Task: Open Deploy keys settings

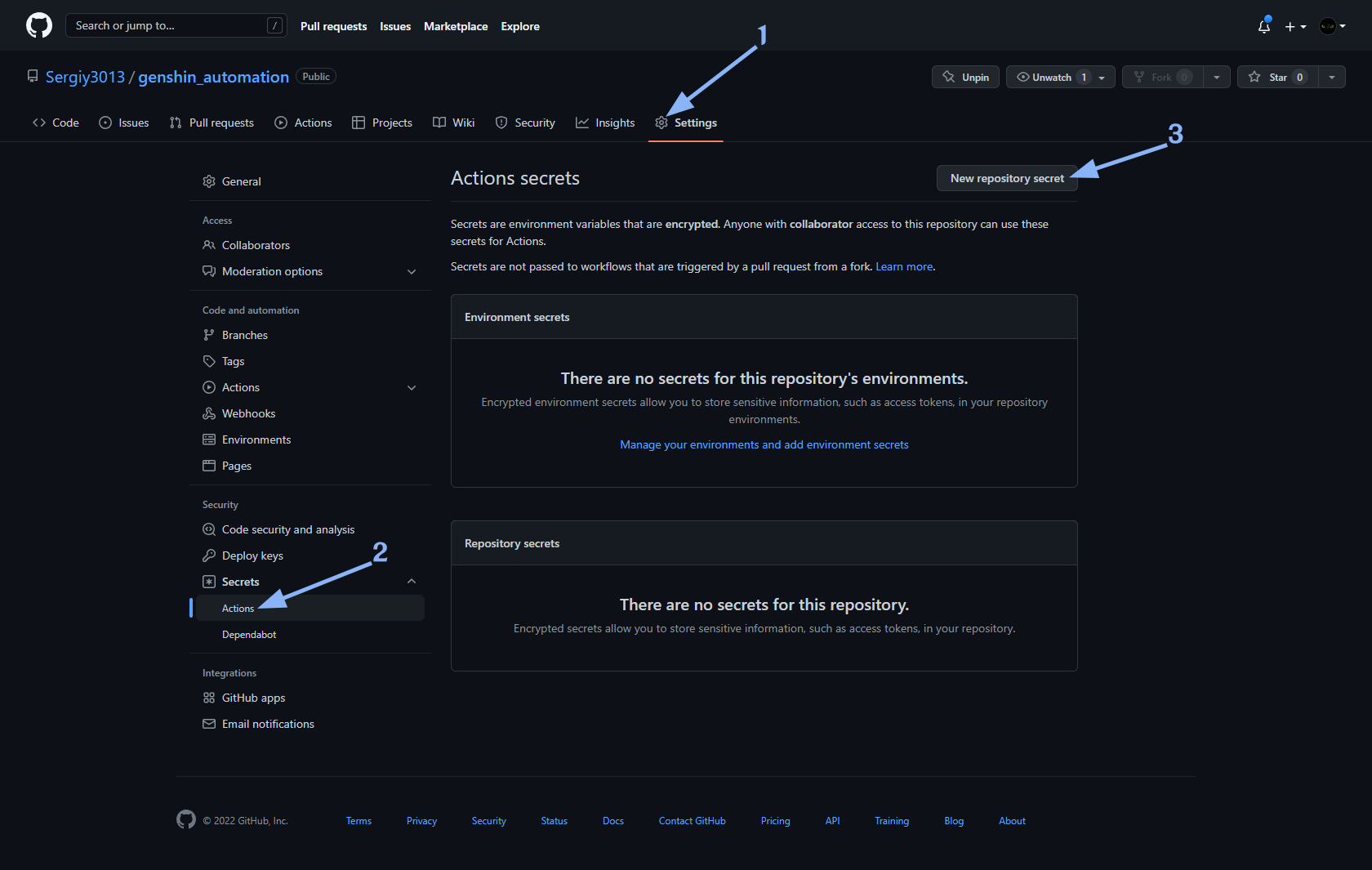Action: point(310,555)
